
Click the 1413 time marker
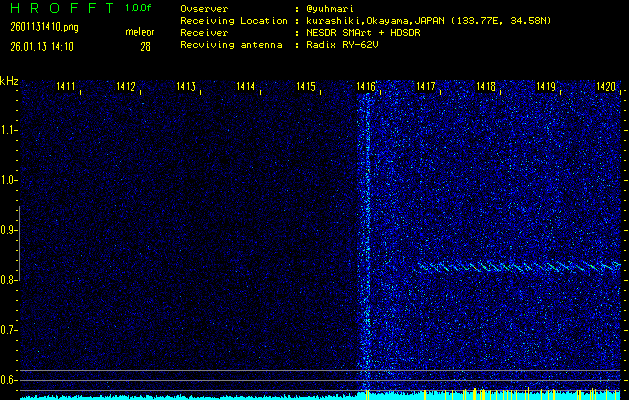pos(186,86)
